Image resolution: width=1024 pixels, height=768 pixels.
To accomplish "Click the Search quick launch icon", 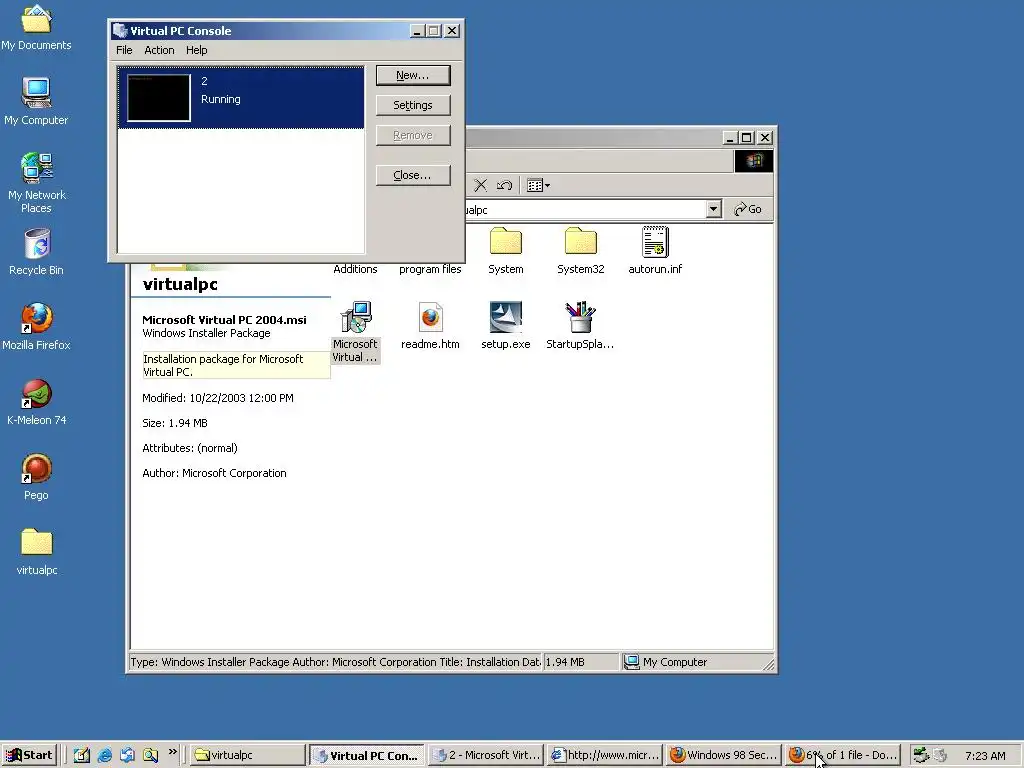I will point(150,756).
